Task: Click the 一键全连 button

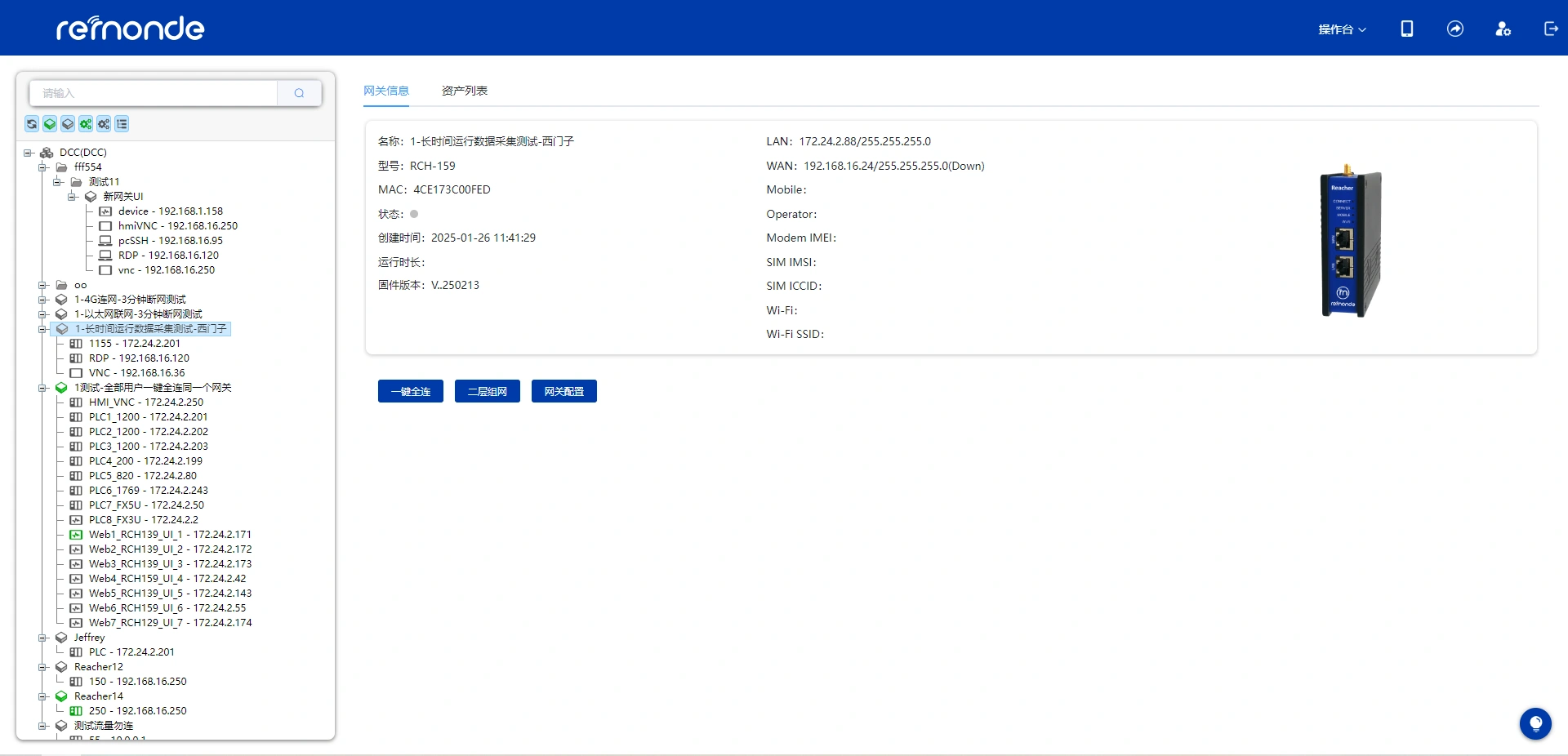Action: (411, 391)
